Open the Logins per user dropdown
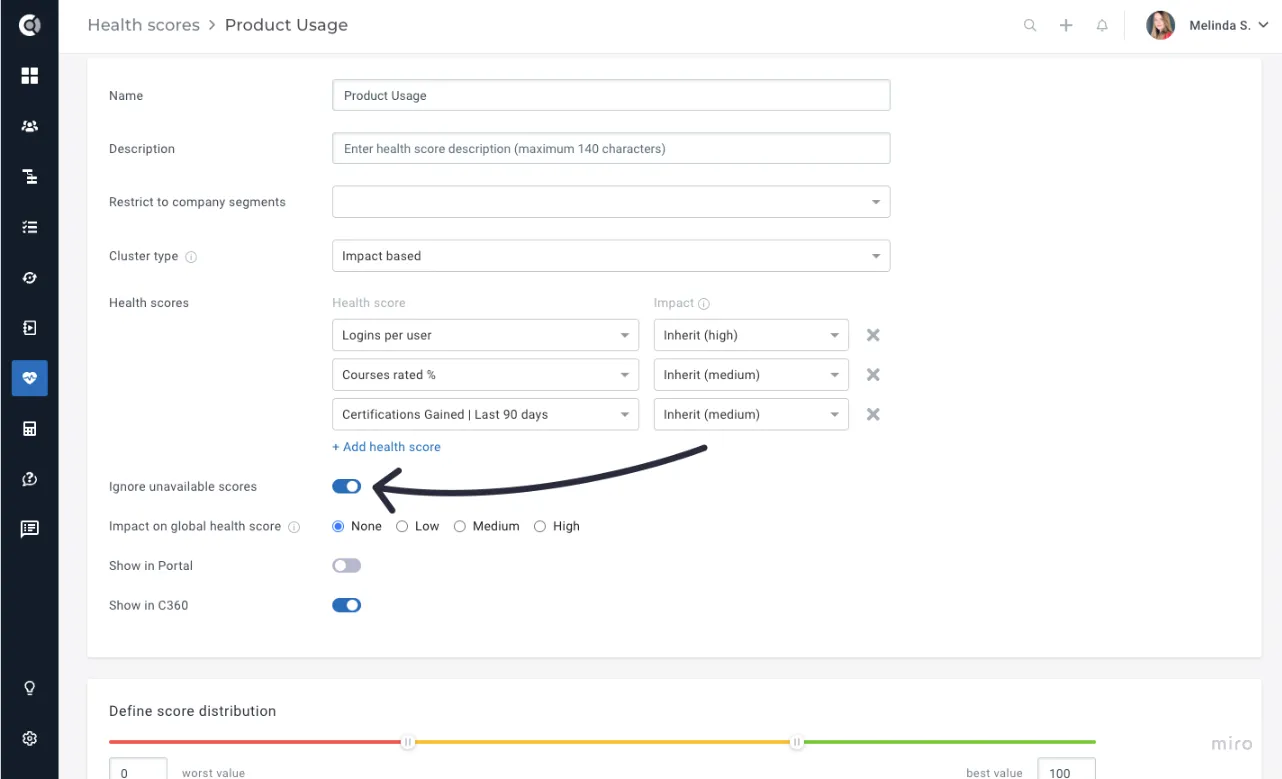1282x779 pixels. coord(485,335)
